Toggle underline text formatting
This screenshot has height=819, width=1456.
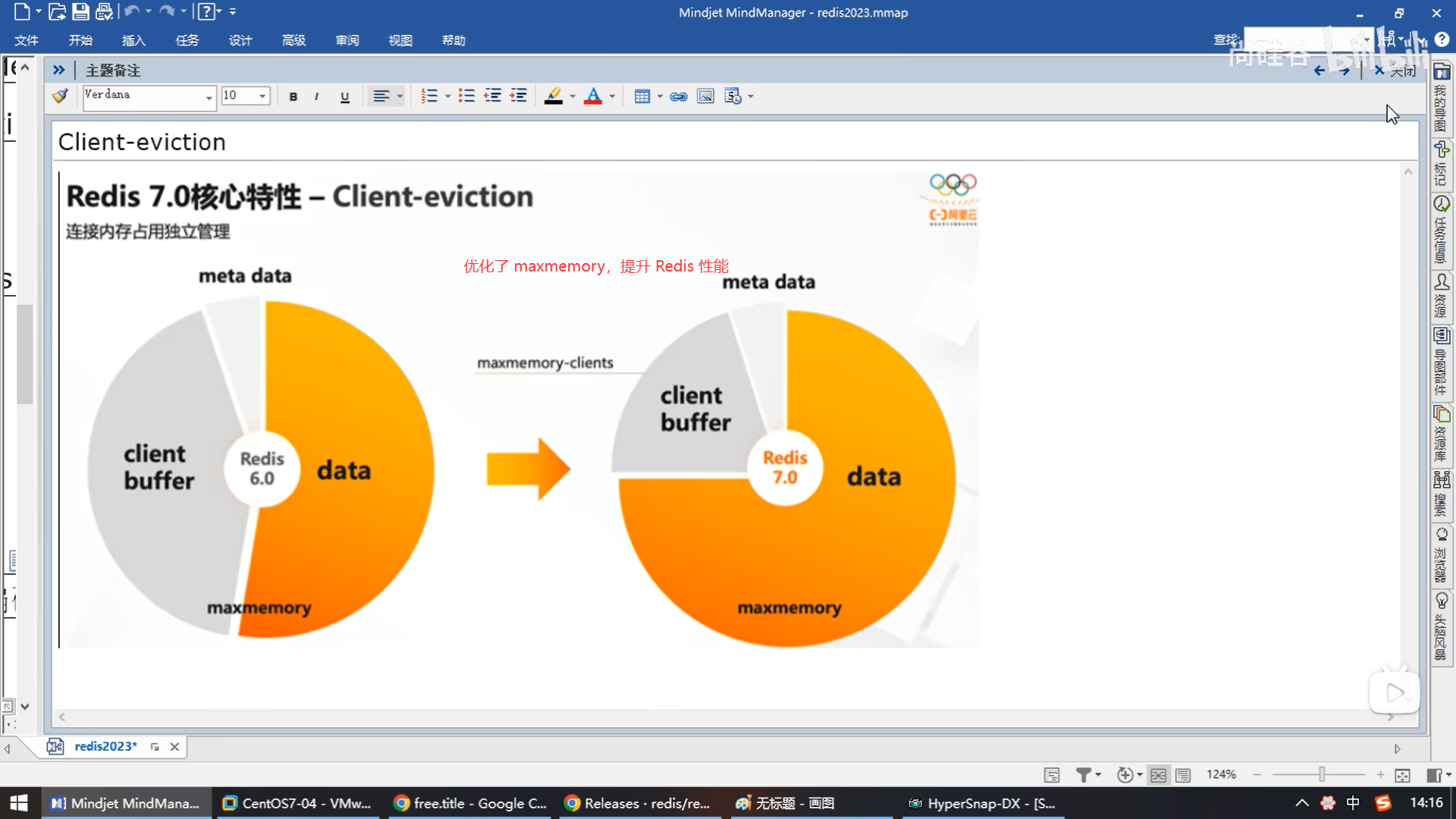pos(345,97)
